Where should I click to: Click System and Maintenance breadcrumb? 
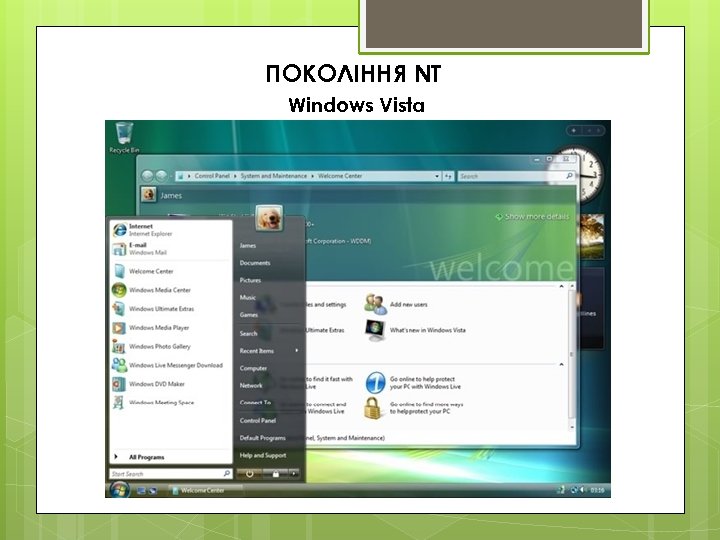(274, 176)
